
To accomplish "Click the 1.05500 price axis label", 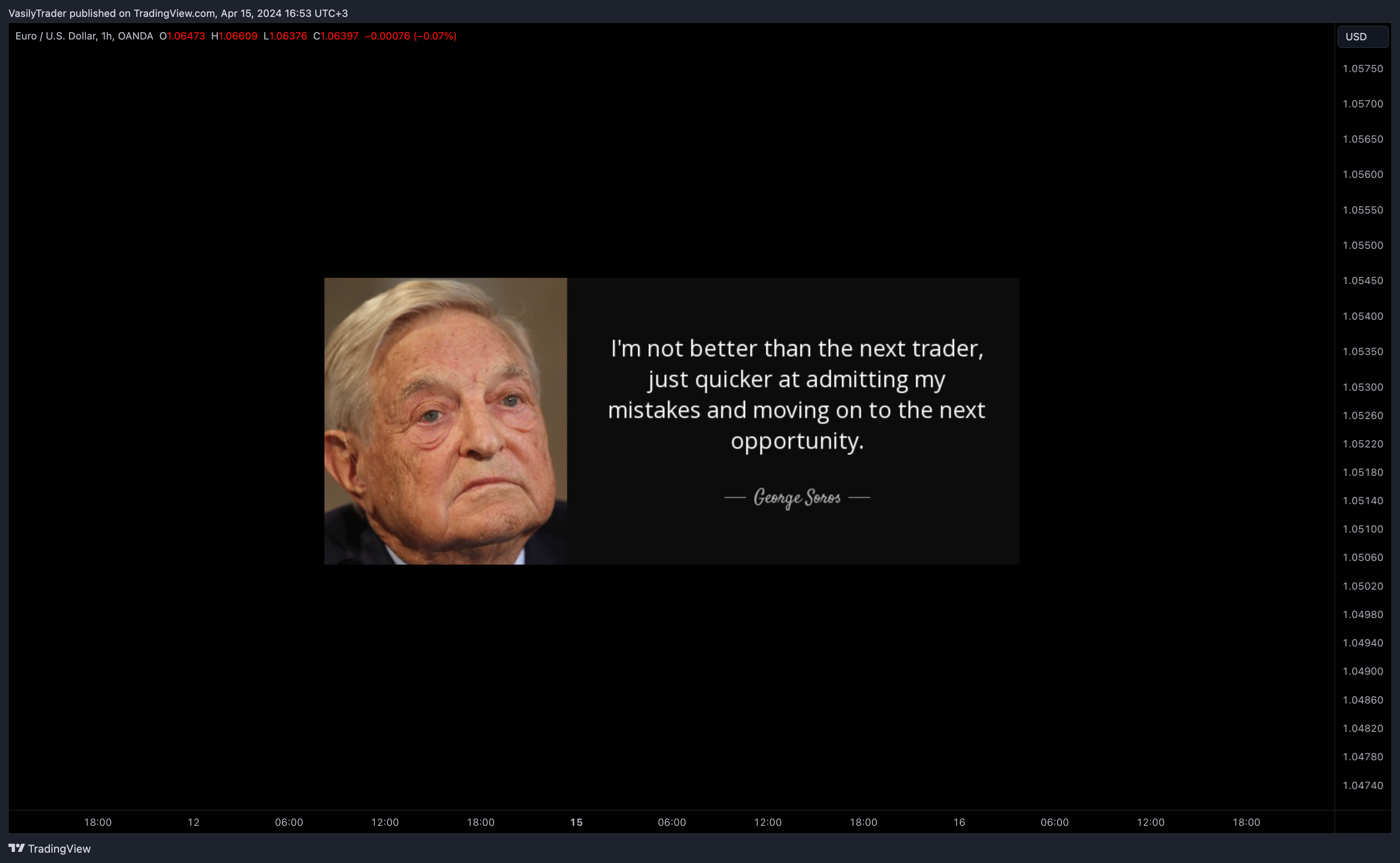I will [x=1362, y=245].
